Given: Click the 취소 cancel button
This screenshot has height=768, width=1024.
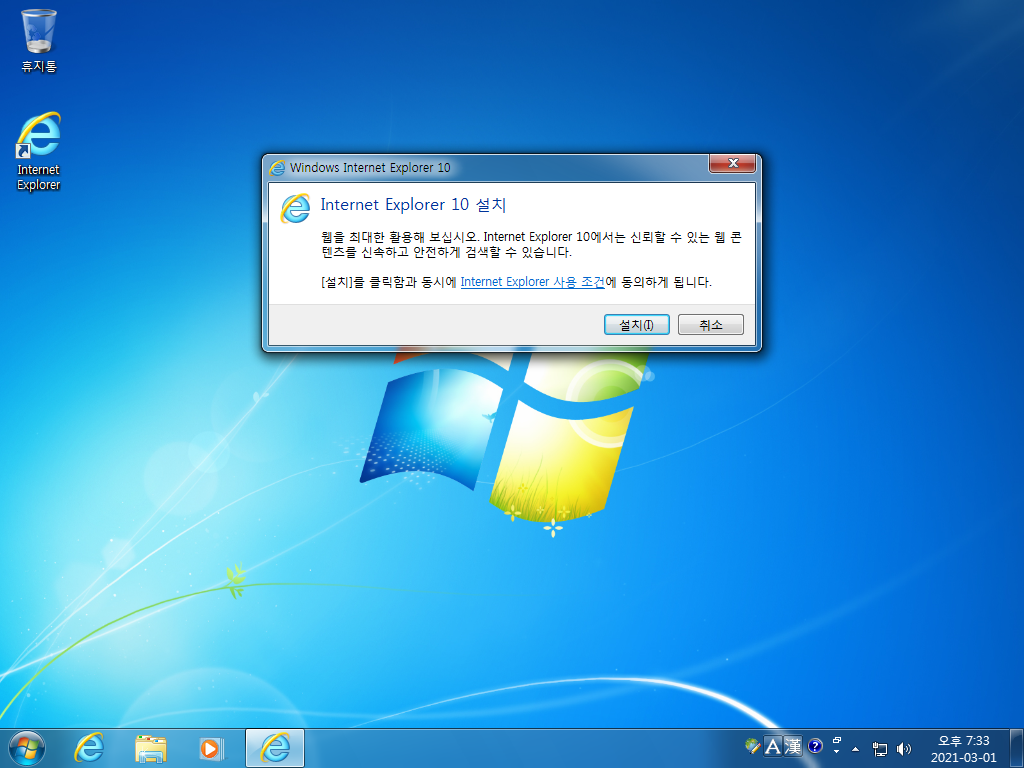Looking at the screenshot, I should point(711,325).
